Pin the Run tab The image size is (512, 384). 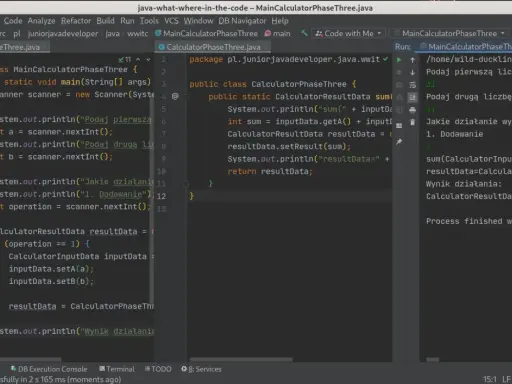tap(399, 142)
